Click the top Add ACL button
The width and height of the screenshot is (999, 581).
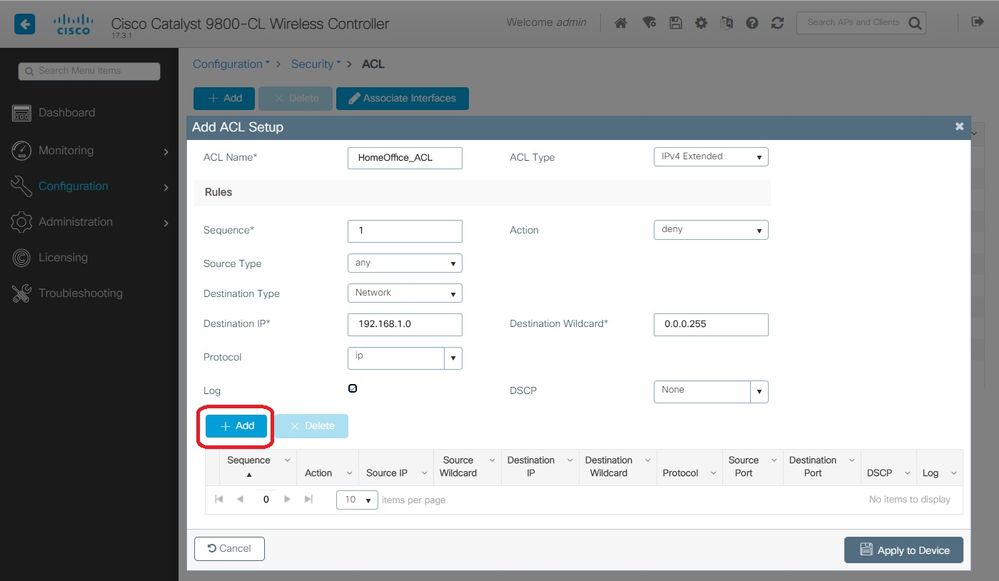pos(224,98)
